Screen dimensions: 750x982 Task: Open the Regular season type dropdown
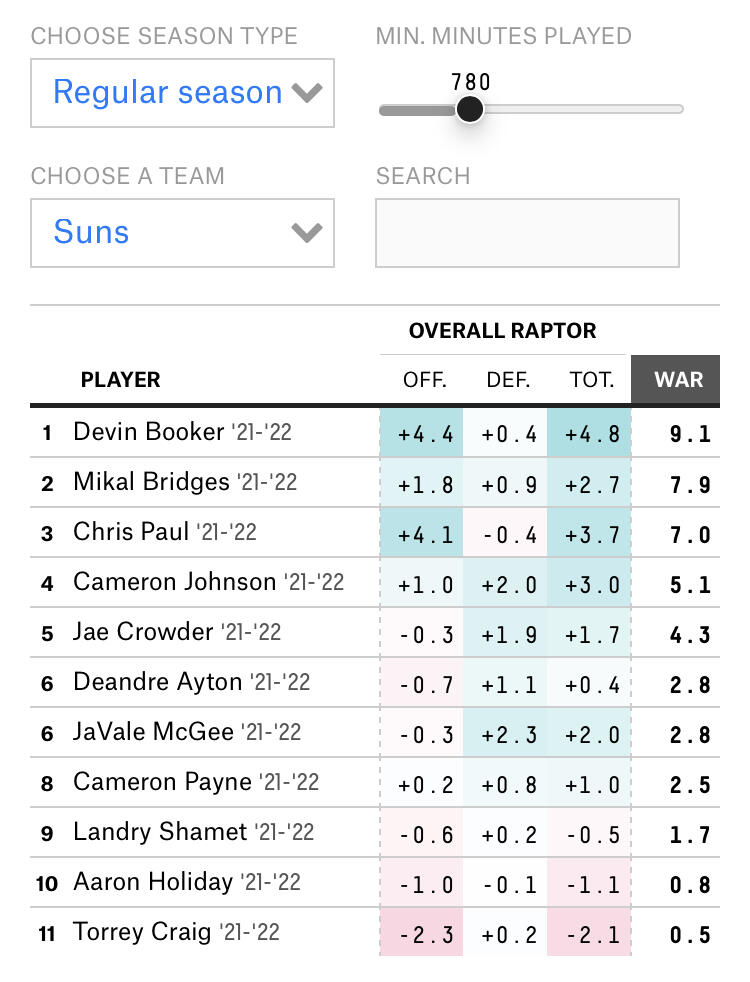point(182,93)
